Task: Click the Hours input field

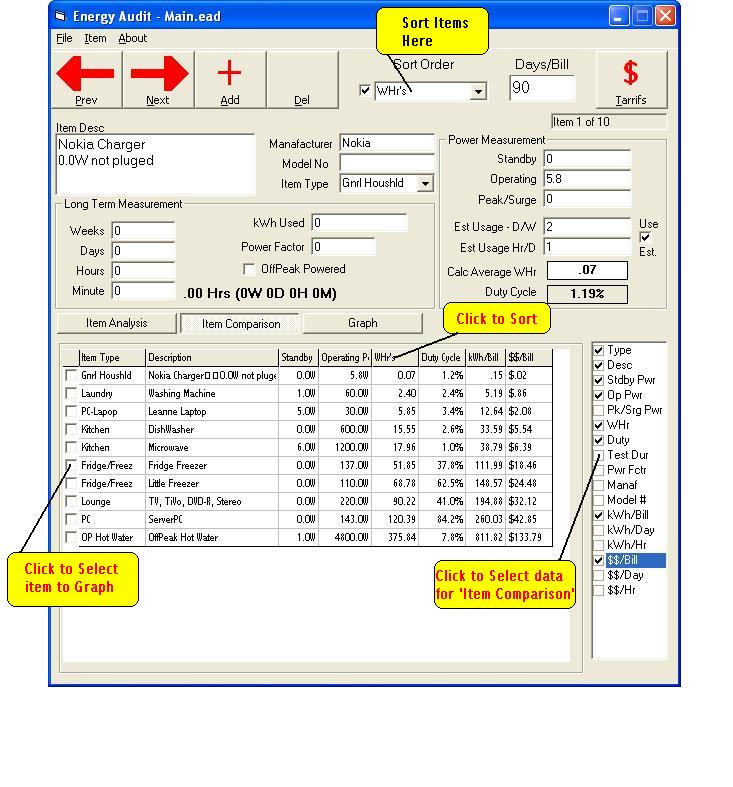Action: tap(143, 271)
